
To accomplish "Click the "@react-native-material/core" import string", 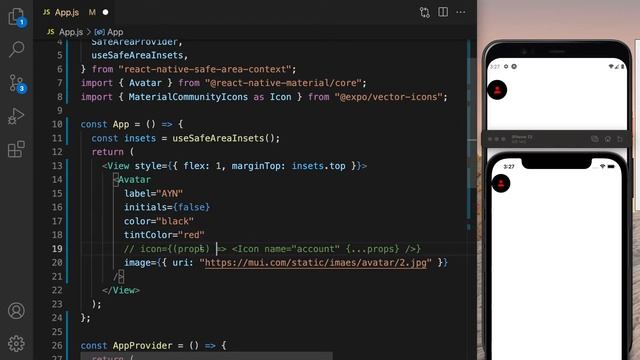I will 283,83.
